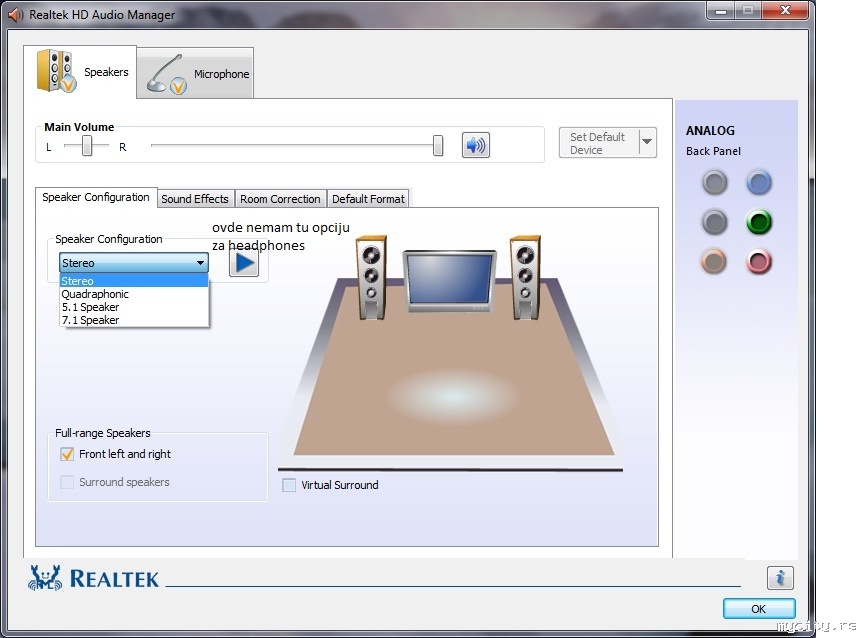Open the Default Format tab
Viewport: 864px width, 638px height.
point(368,199)
